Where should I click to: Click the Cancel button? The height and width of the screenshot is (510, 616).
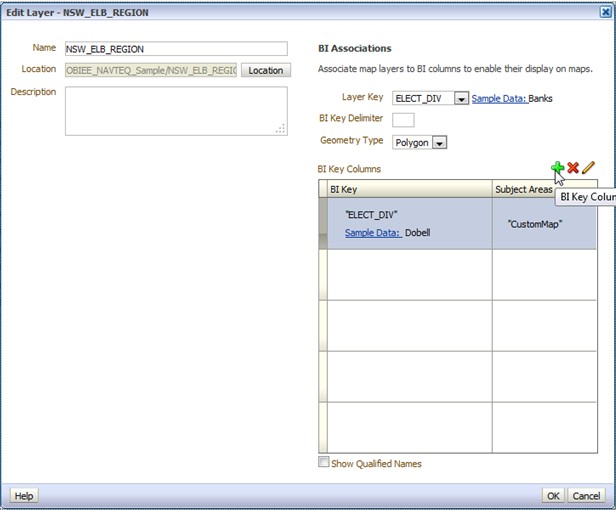(586, 496)
